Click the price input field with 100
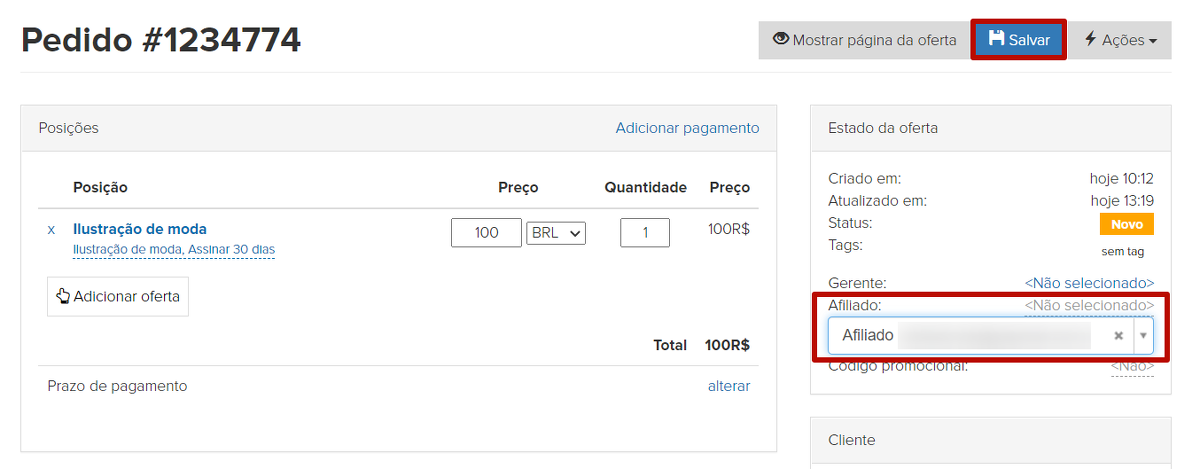1200x469 pixels. click(x=486, y=233)
